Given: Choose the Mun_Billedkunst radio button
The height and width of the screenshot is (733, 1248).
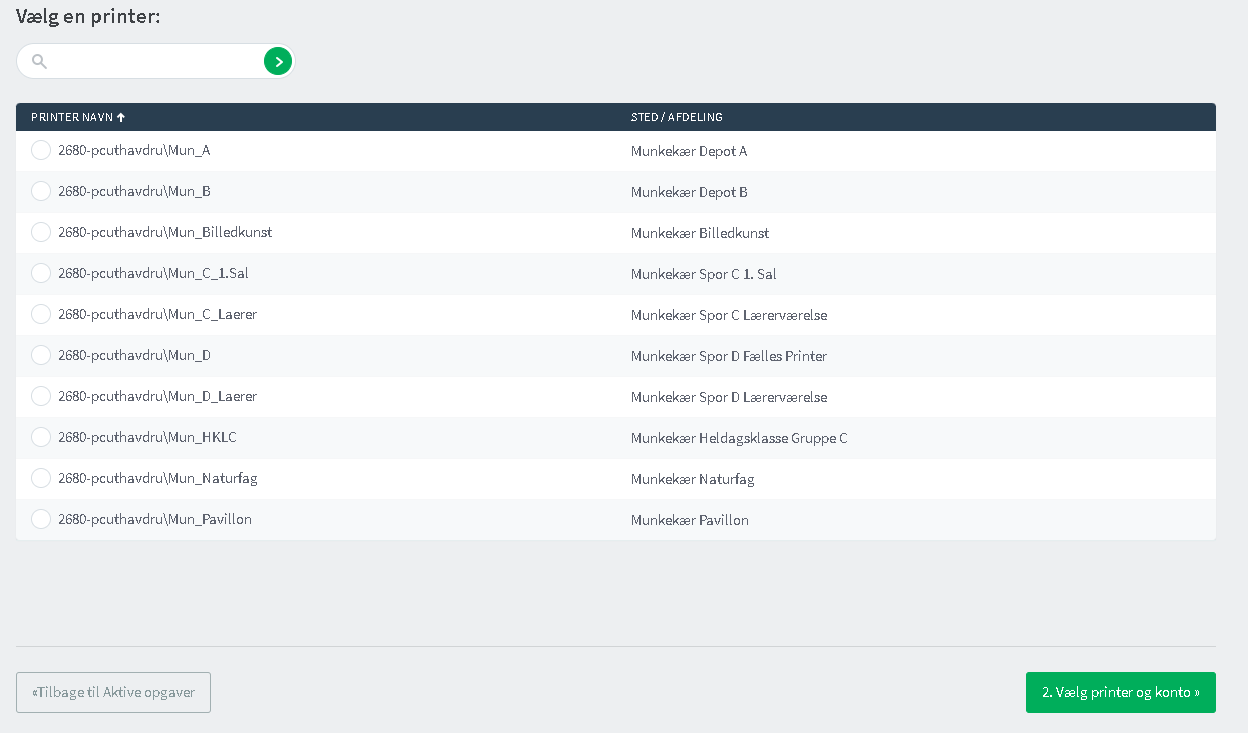Looking at the screenshot, I should (41, 232).
